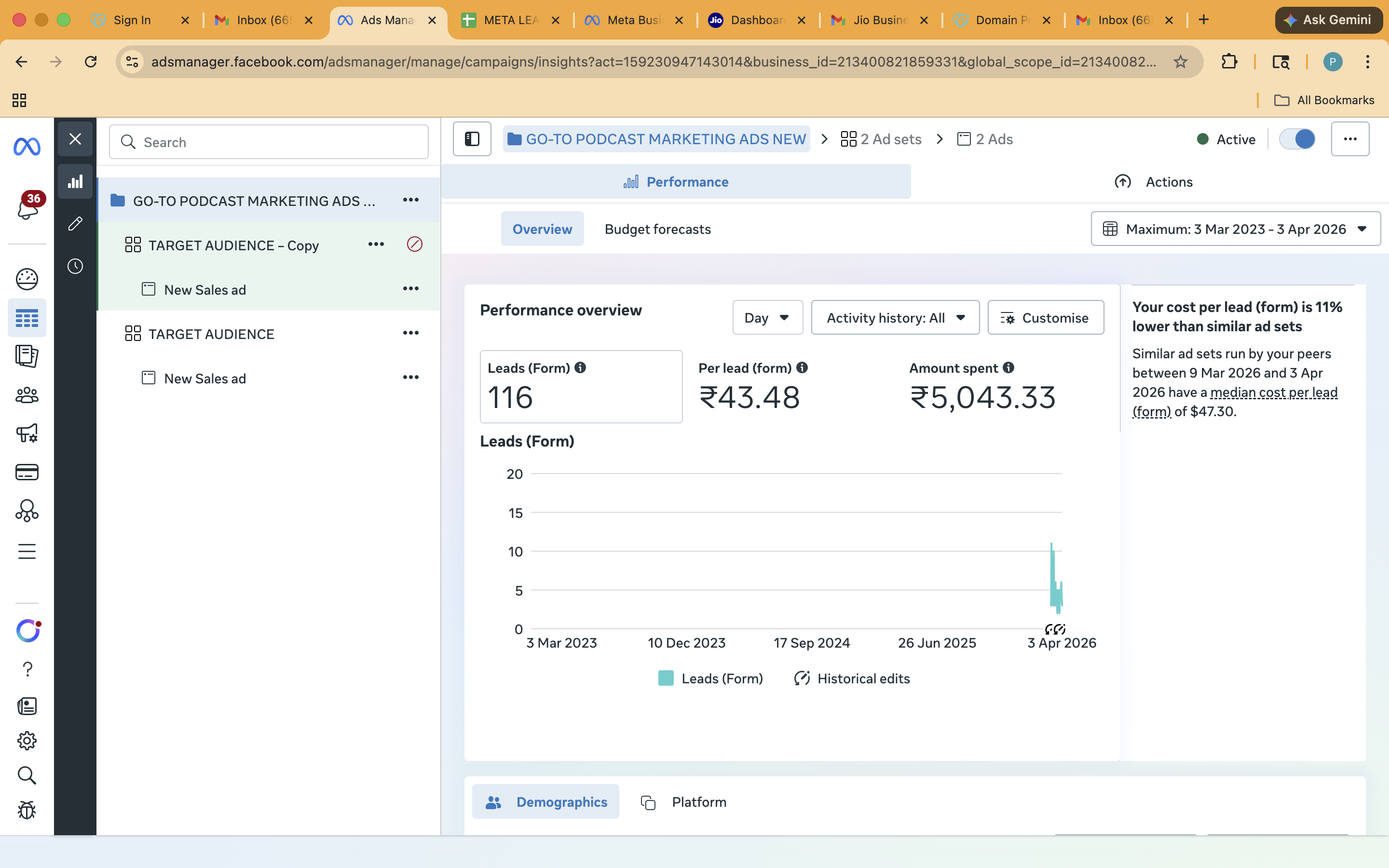Viewport: 1389px width, 868px height.
Task: Select the pencil Edit panel icon
Action: click(75, 223)
